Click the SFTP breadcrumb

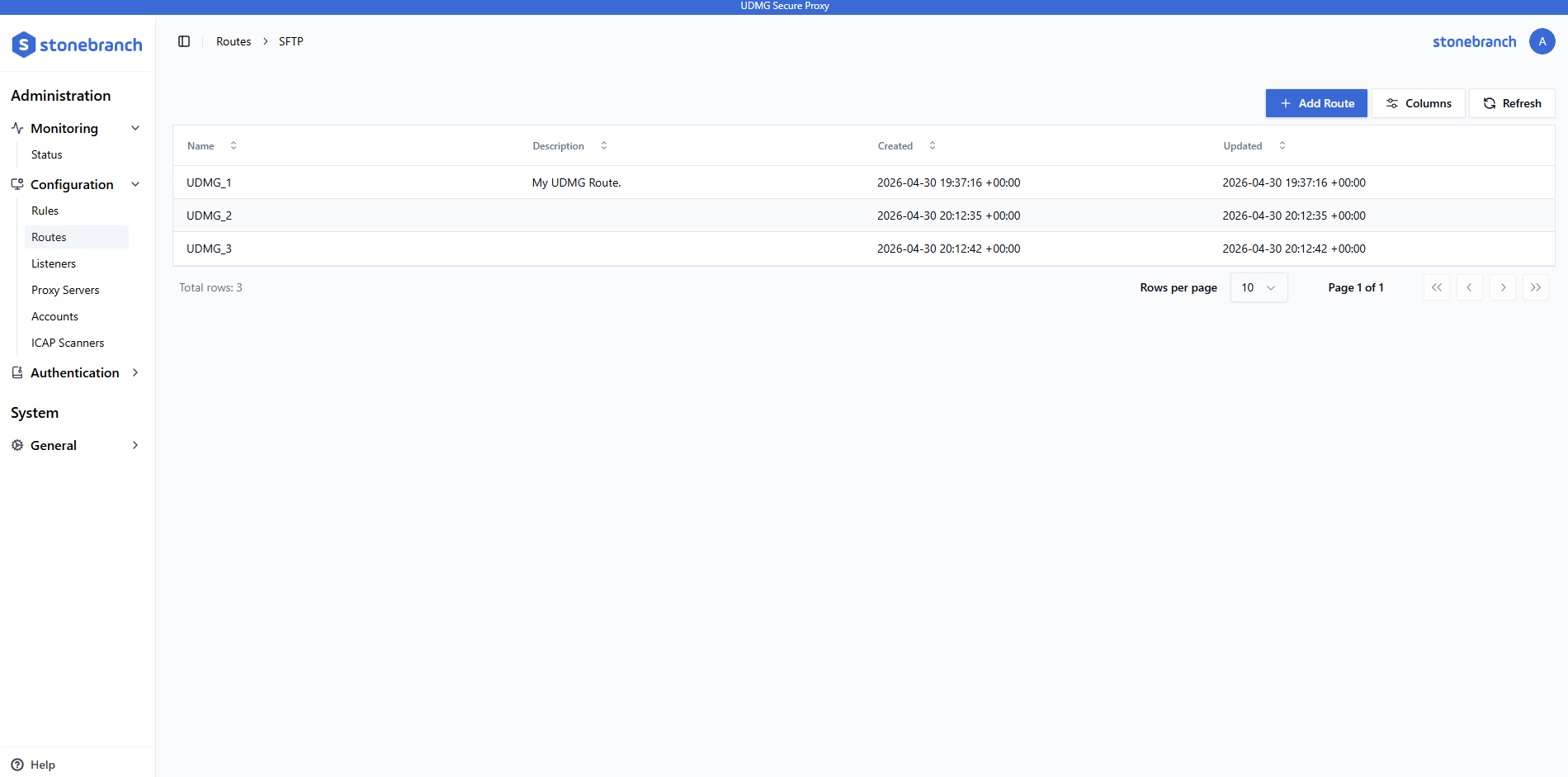(291, 41)
